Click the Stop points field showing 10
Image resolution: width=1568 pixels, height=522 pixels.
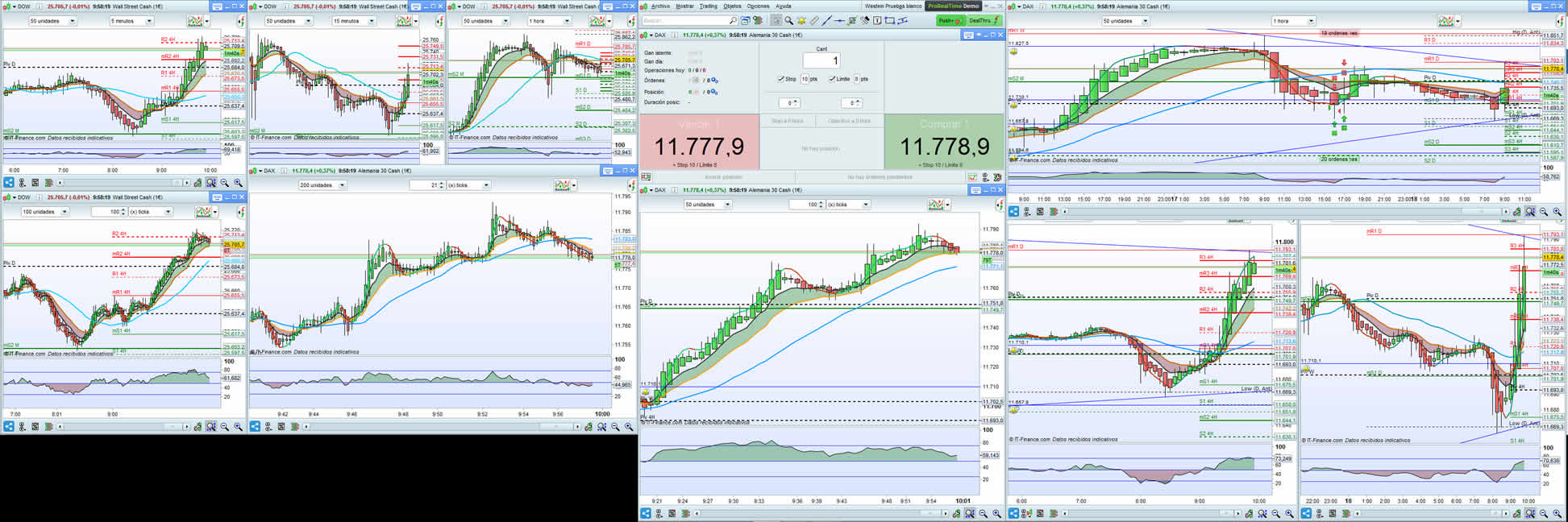(805, 79)
